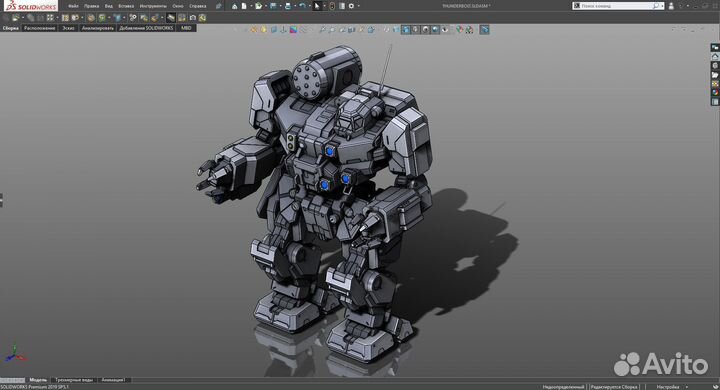The width and height of the screenshot is (720, 390).
Task: Switch to the Сборка tab
Action: [x=11, y=28]
